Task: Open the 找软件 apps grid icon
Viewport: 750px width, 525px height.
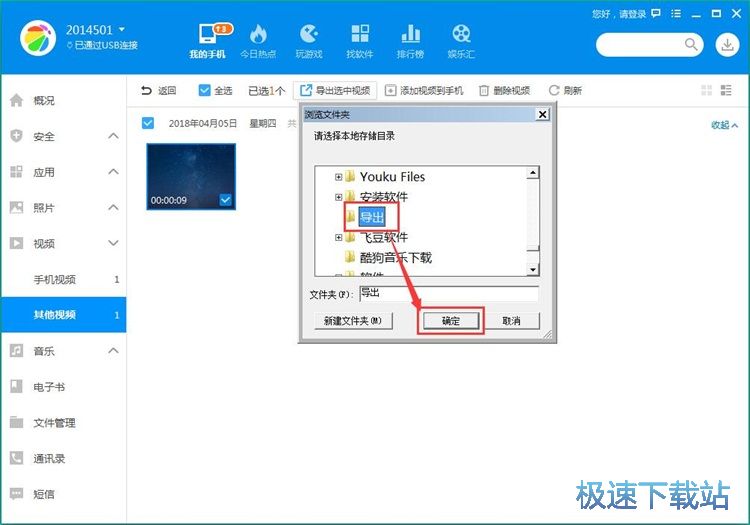Action: point(360,34)
